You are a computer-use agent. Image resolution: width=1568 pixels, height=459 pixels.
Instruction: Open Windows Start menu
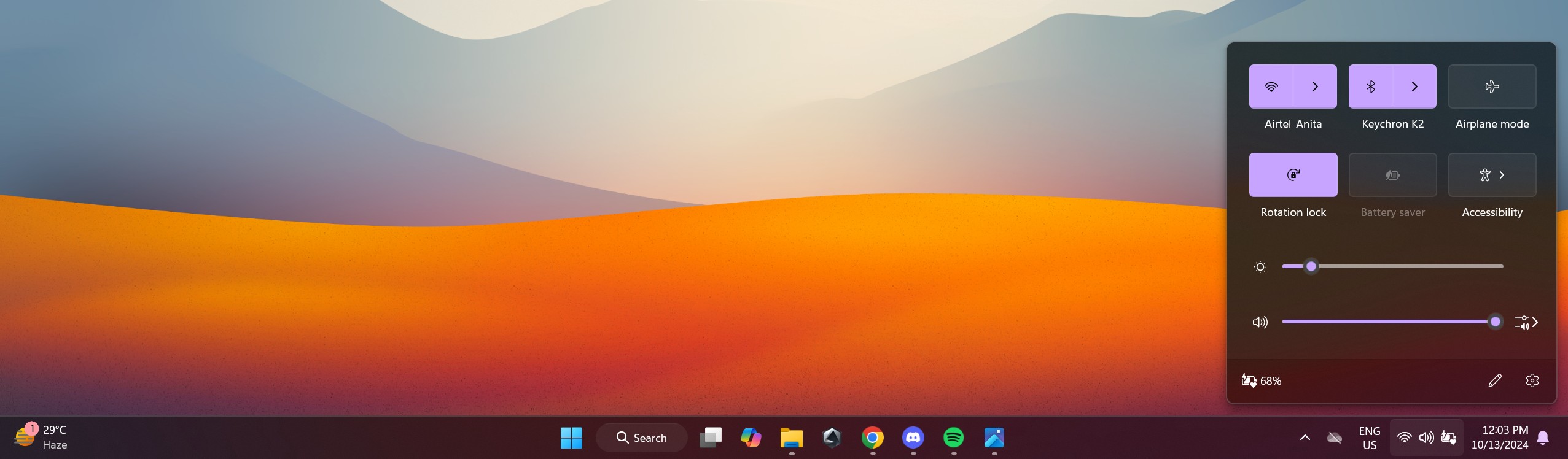pos(571,438)
